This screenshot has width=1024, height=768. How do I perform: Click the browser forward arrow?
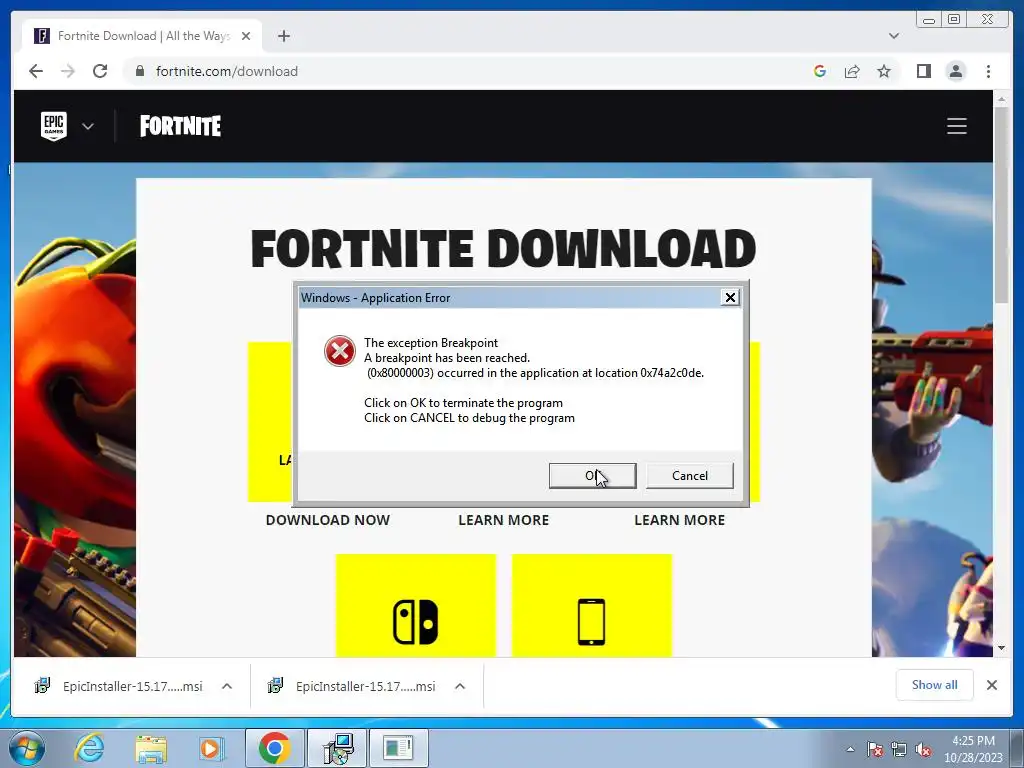[x=68, y=71]
